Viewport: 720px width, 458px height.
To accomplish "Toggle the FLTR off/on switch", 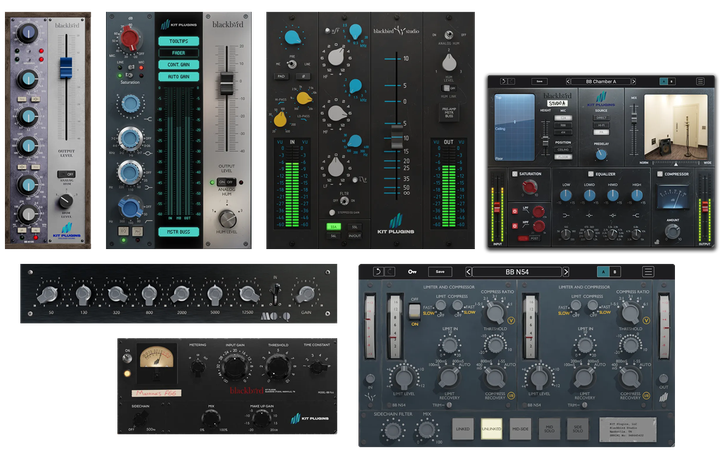I will [344, 201].
